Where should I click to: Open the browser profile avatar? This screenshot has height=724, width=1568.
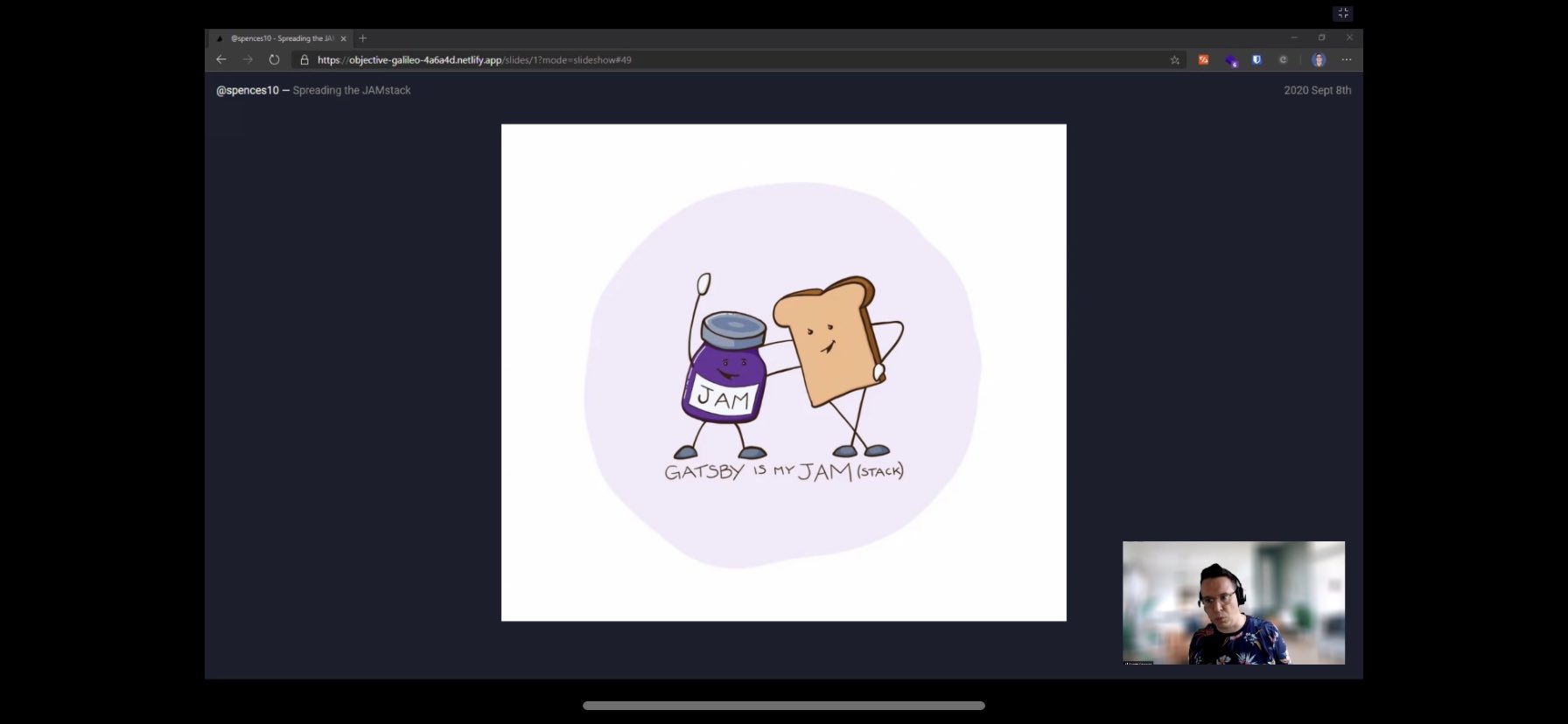(x=1319, y=59)
